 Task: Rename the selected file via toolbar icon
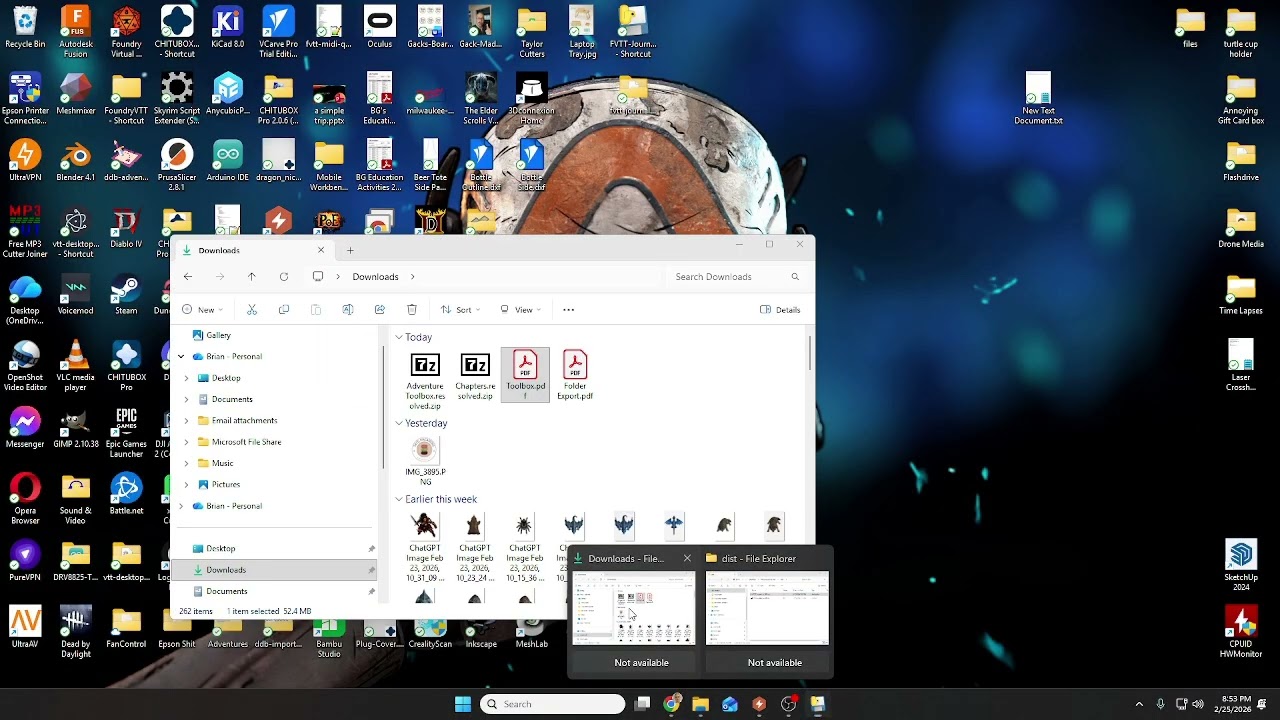tap(348, 310)
